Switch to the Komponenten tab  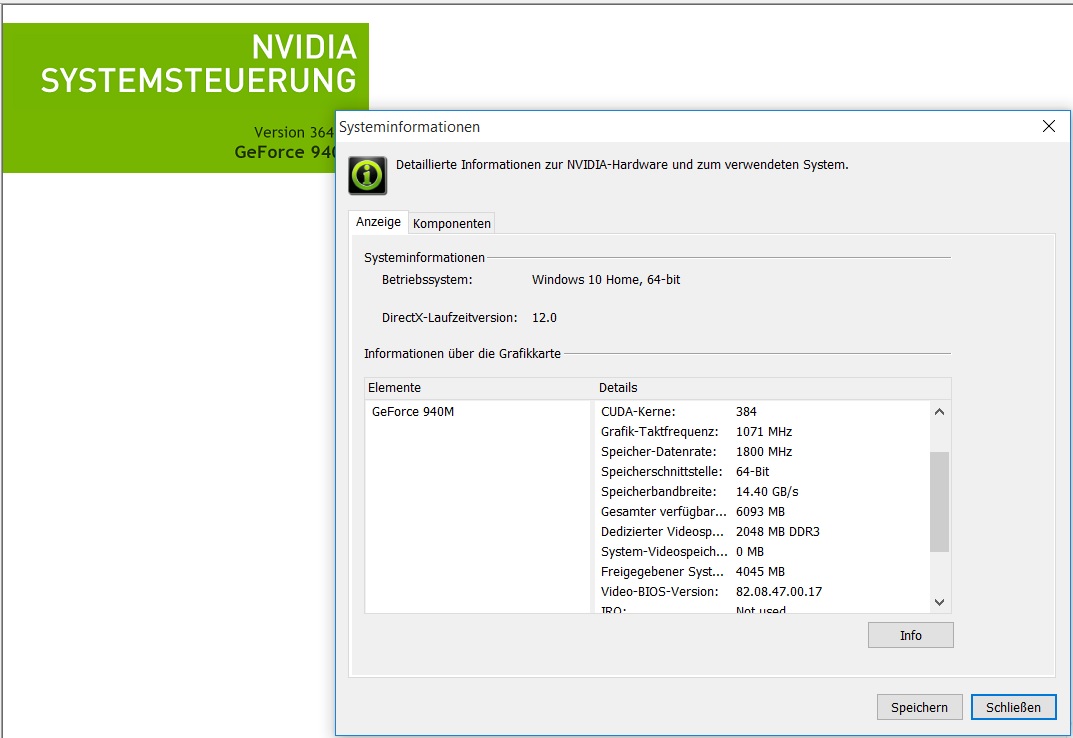pos(452,223)
